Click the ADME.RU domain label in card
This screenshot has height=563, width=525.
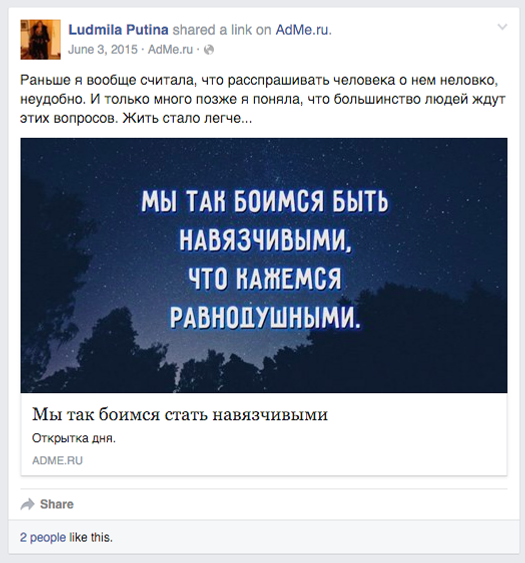pos(57,461)
